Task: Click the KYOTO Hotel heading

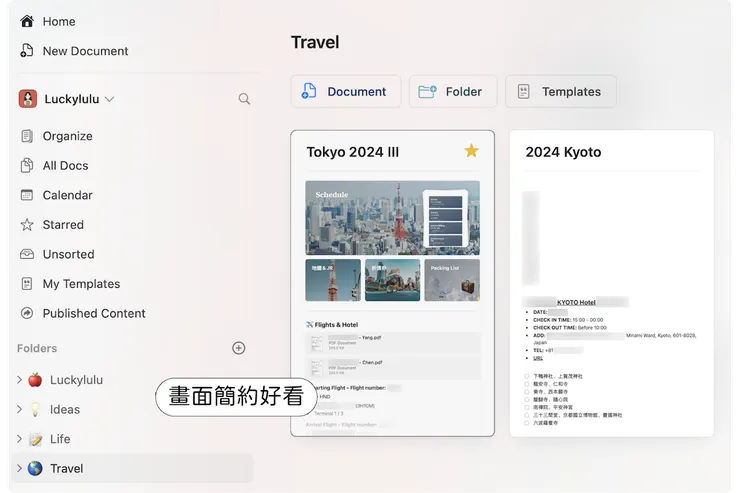Action: [576, 302]
